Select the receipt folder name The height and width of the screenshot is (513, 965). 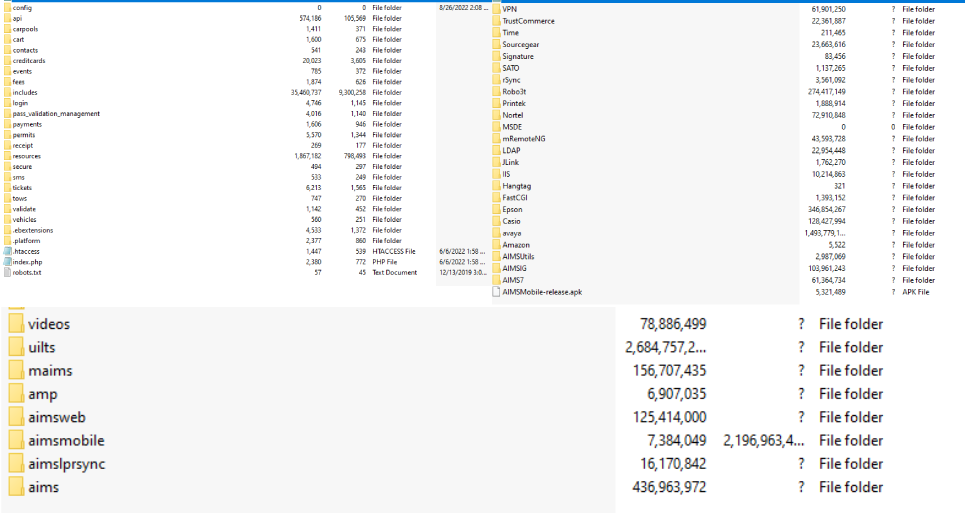pyautogui.click(x=23, y=146)
